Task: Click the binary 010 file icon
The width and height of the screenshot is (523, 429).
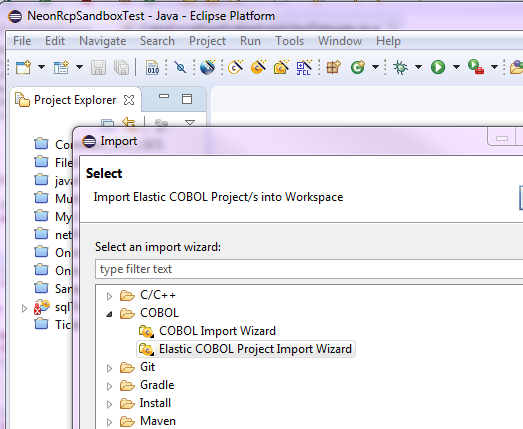Action: pyautogui.click(x=152, y=67)
